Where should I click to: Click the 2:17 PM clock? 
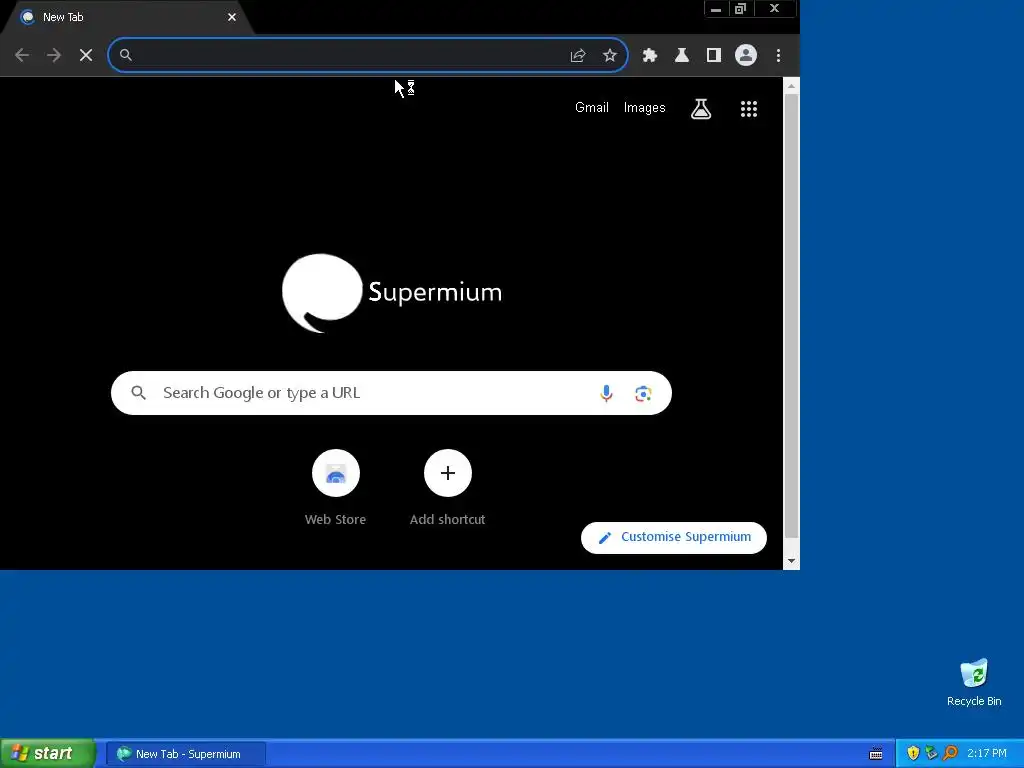[x=987, y=754]
